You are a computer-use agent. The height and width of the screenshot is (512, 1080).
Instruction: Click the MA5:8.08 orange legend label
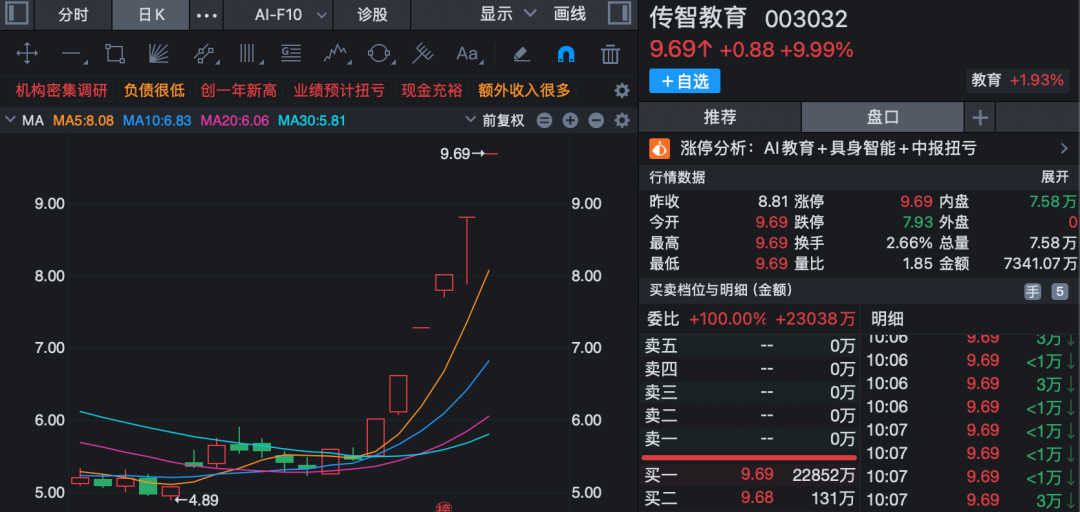[x=84, y=121]
